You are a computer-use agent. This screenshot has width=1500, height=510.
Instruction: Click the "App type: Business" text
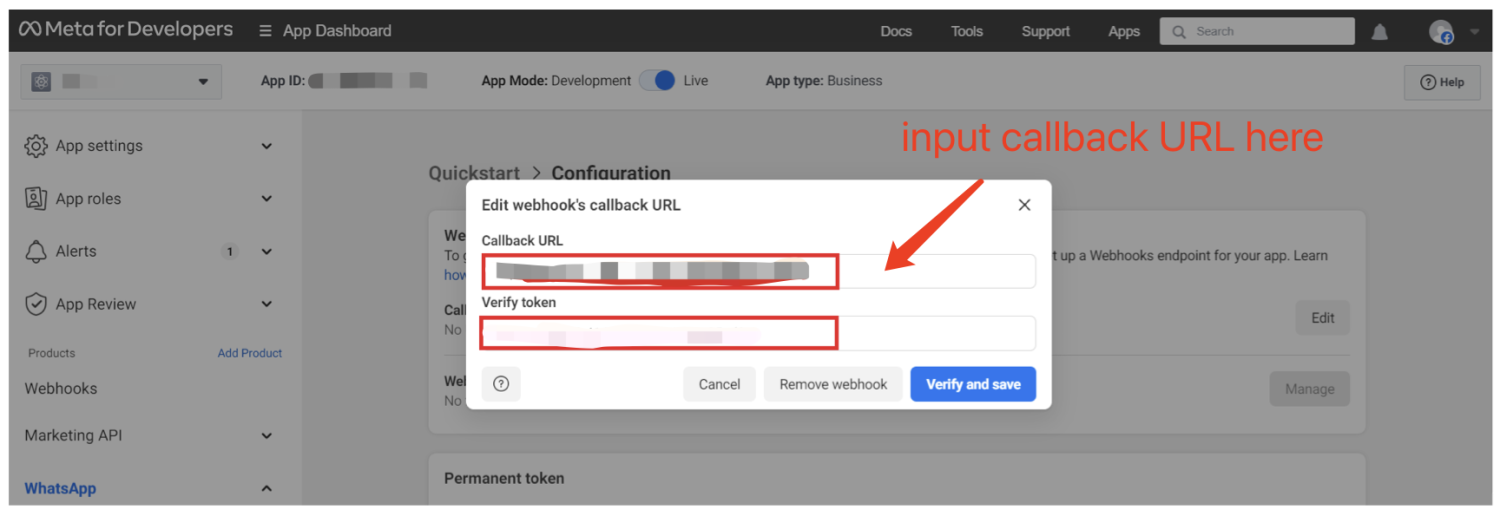click(x=824, y=81)
